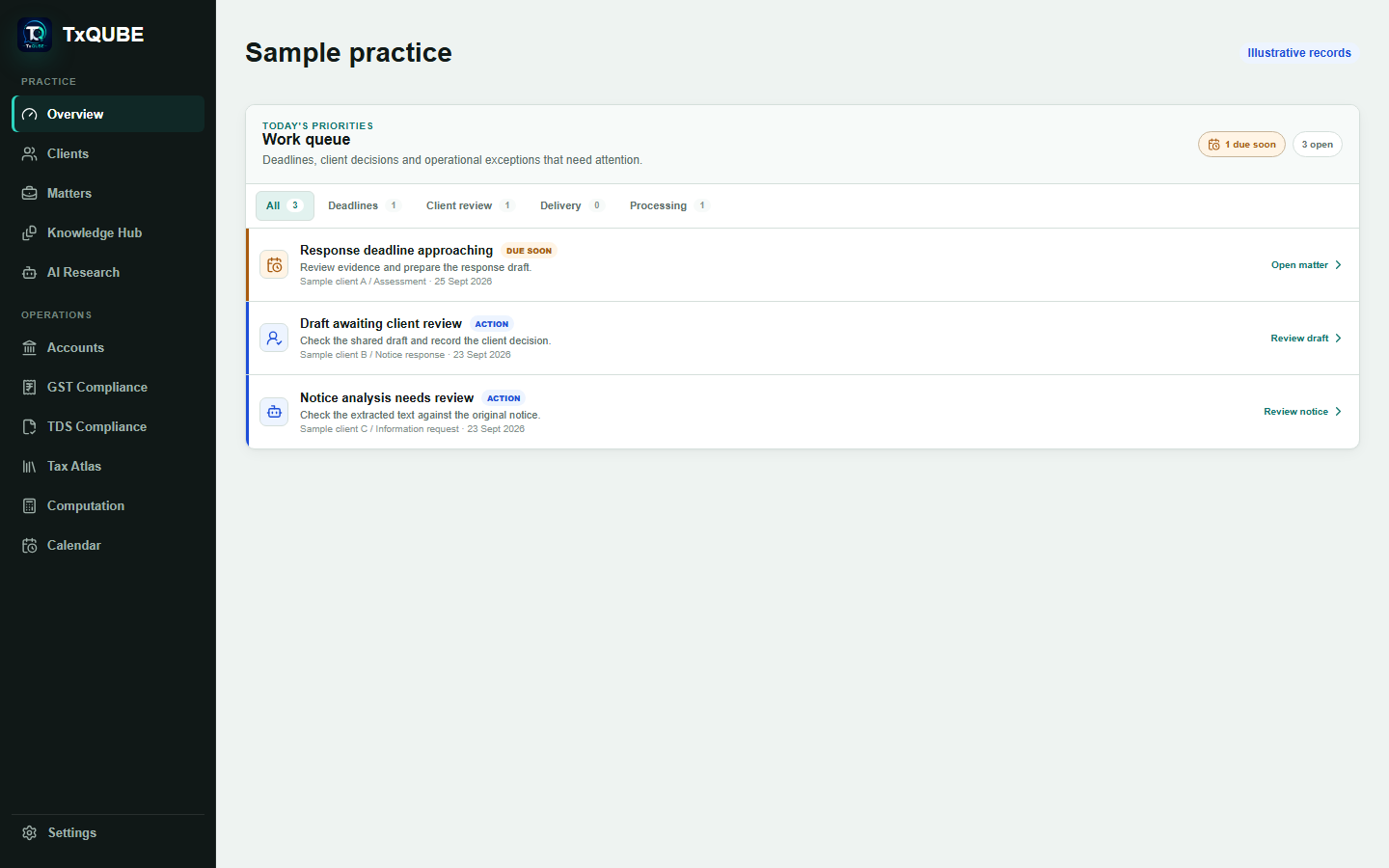Click the Work queue heading
The height and width of the screenshot is (868, 1389).
coord(306,139)
